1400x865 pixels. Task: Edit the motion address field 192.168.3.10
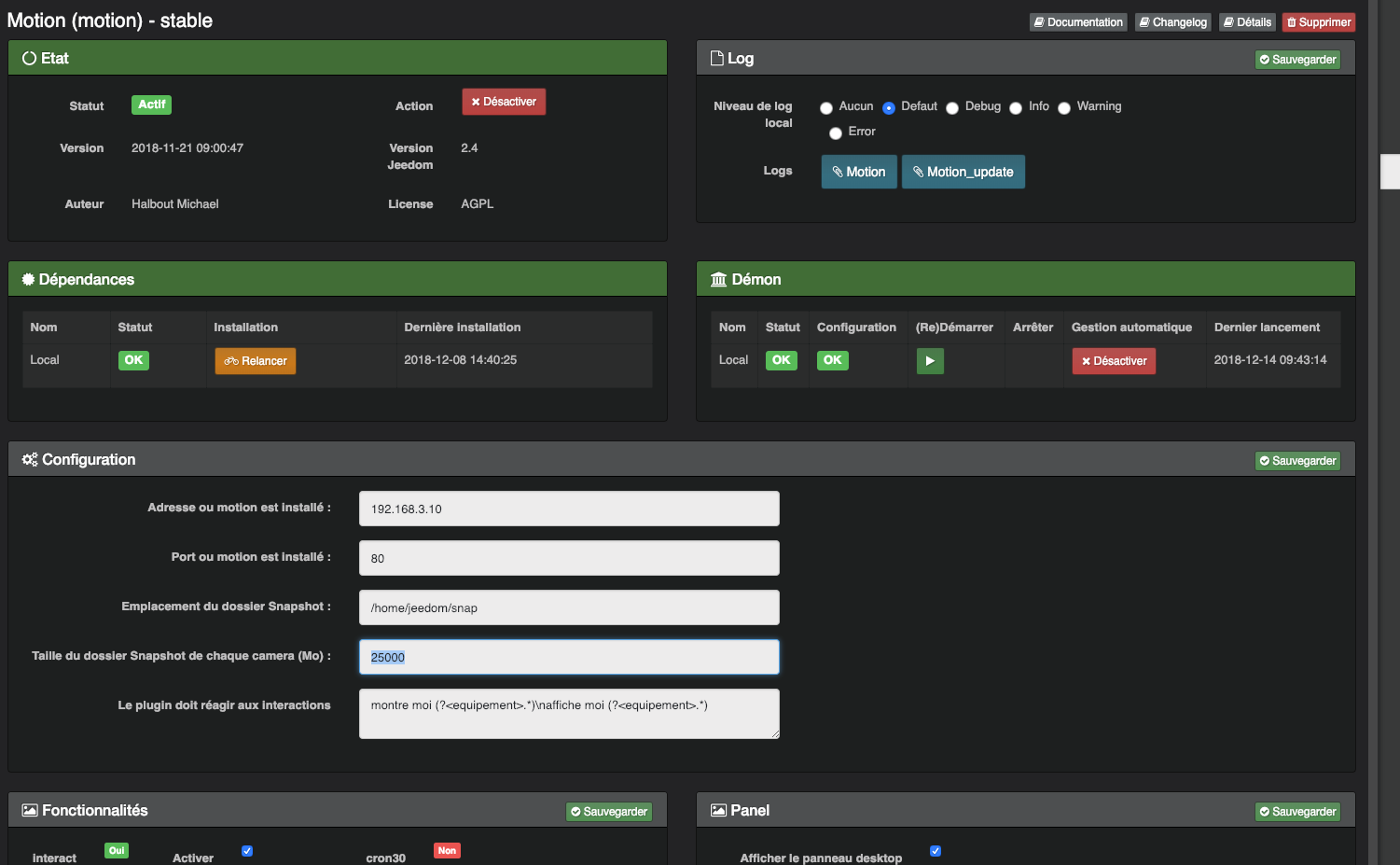pyautogui.click(x=569, y=509)
